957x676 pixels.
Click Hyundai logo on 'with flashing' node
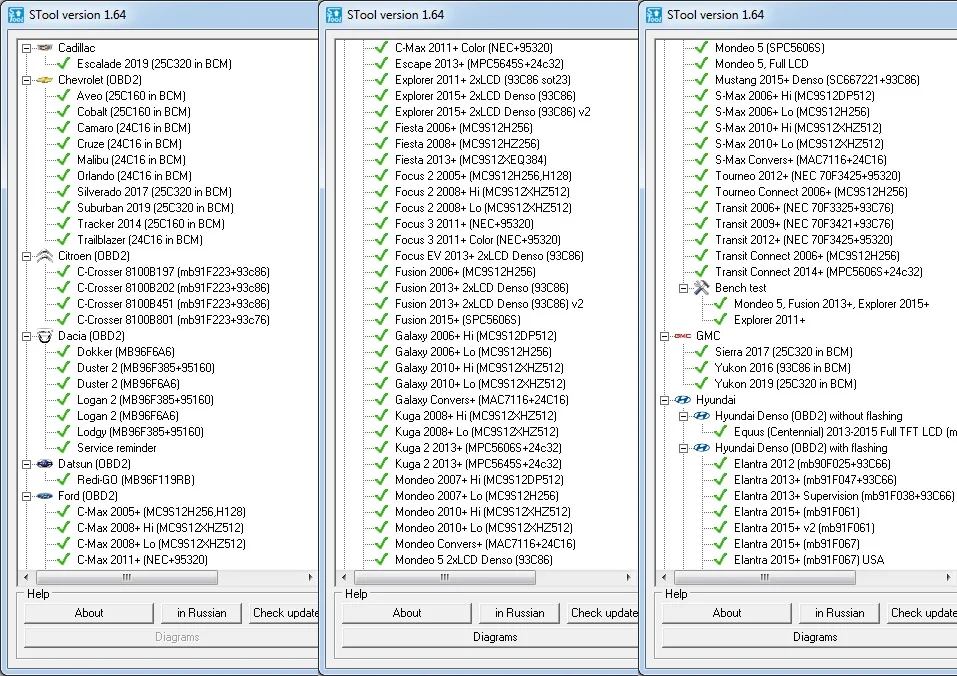pos(702,448)
